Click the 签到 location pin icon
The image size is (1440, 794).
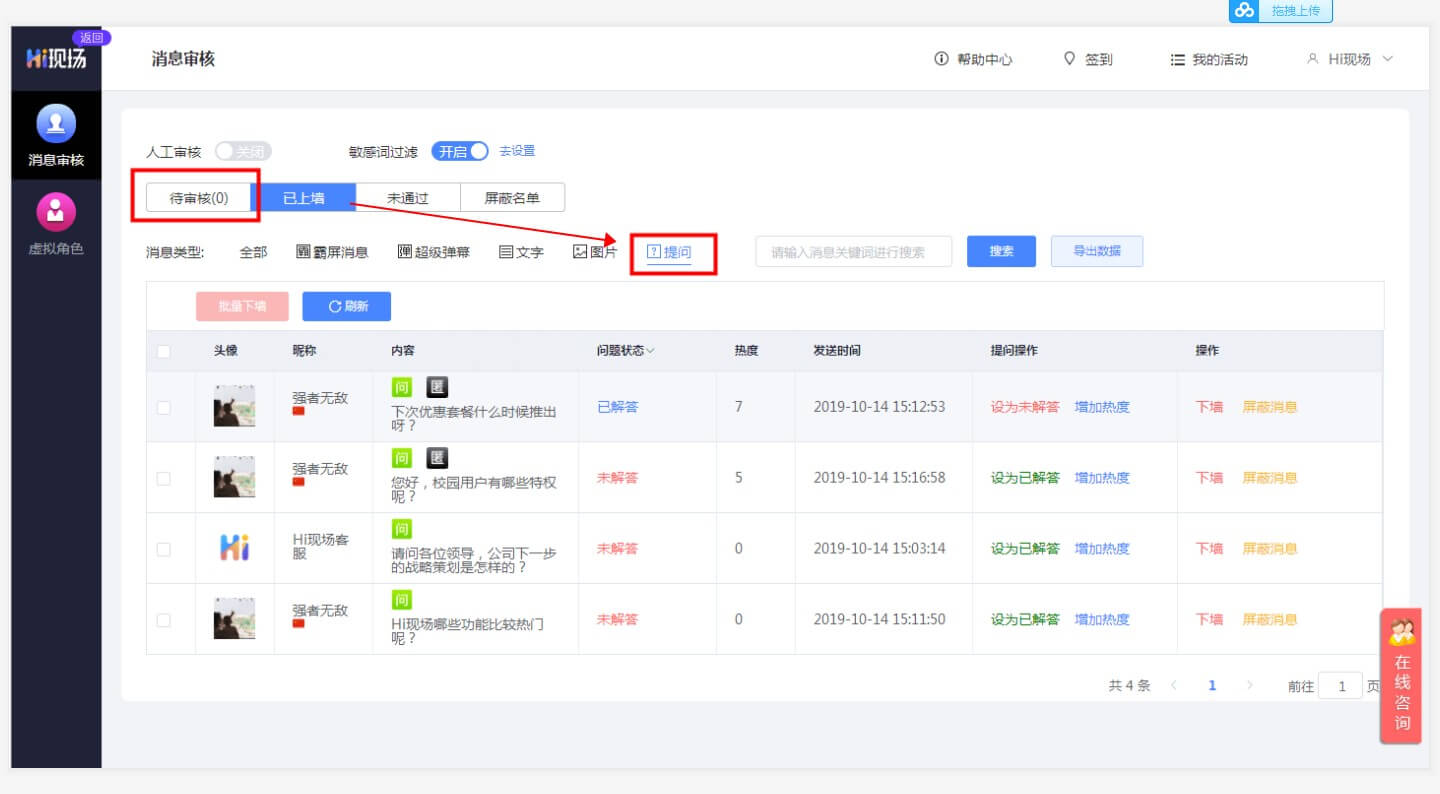click(1068, 59)
